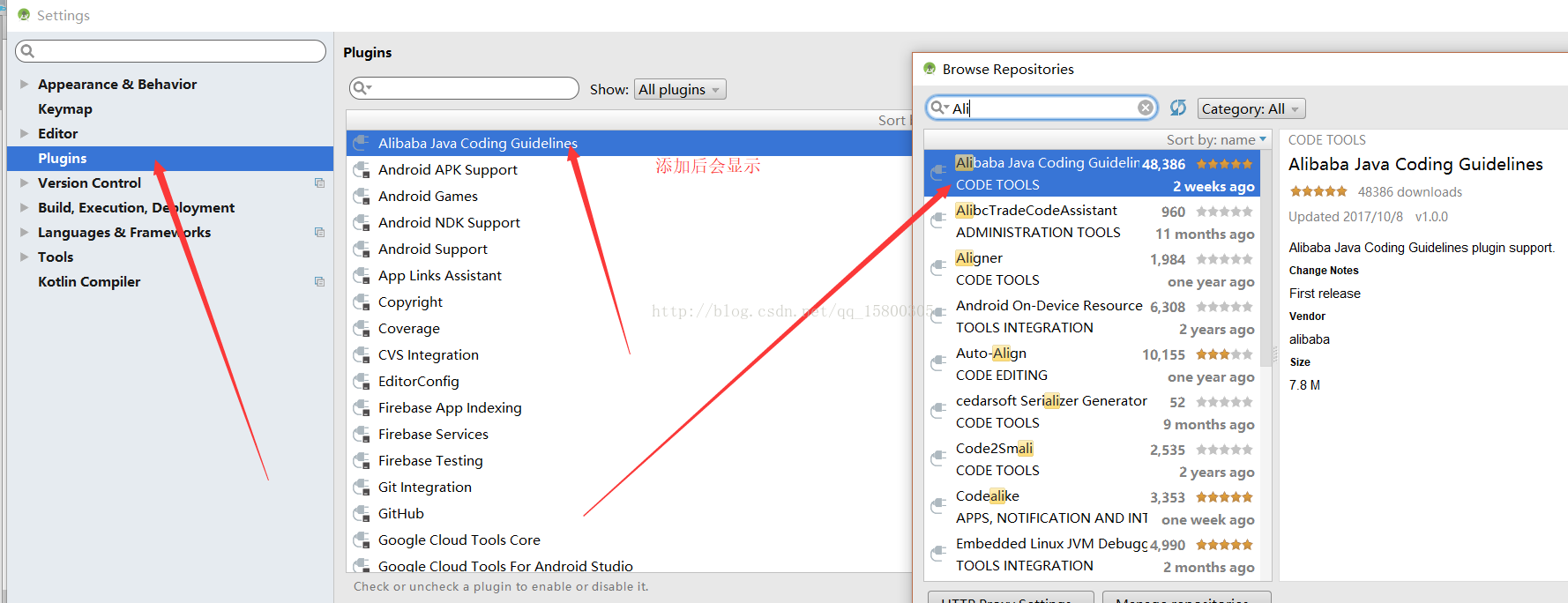This screenshot has height=603, width=1568.
Task: Expand the Version Control settings node
Action: (25, 182)
